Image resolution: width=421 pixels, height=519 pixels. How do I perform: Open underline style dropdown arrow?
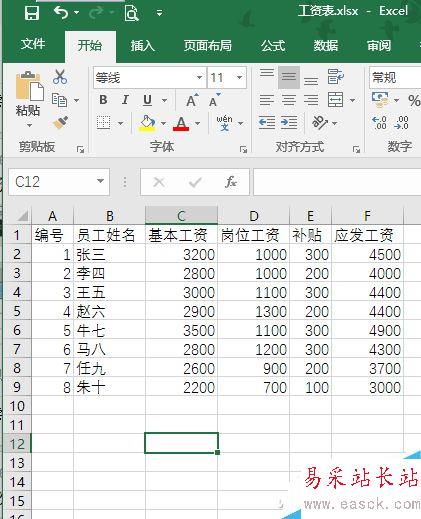pos(164,100)
